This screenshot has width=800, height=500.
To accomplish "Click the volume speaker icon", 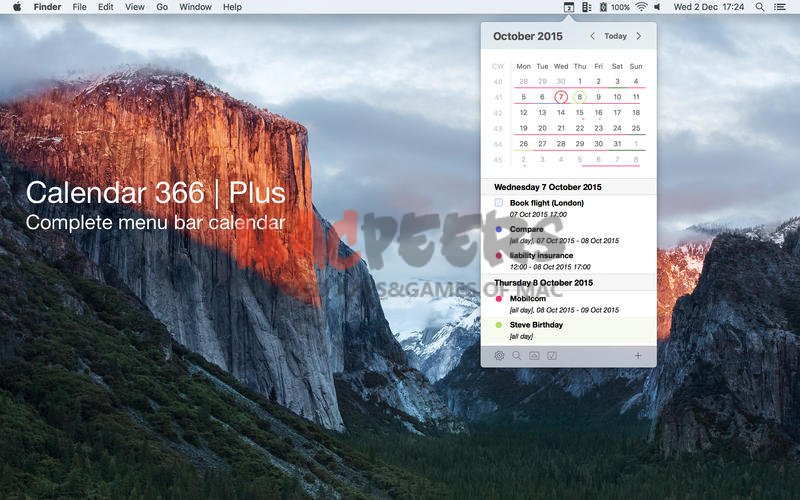I will coord(657,7).
